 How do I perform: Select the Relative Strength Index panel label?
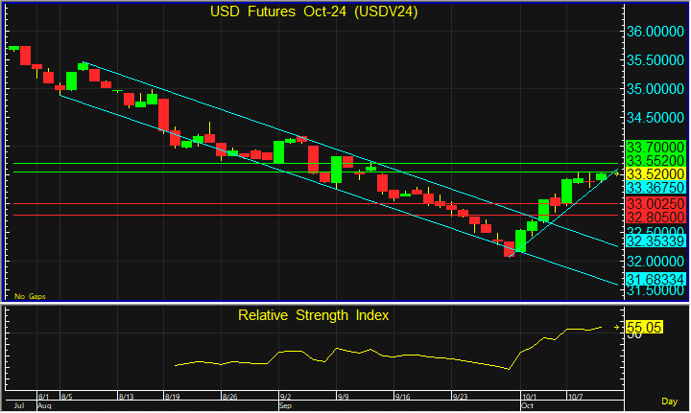pyautogui.click(x=313, y=315)
